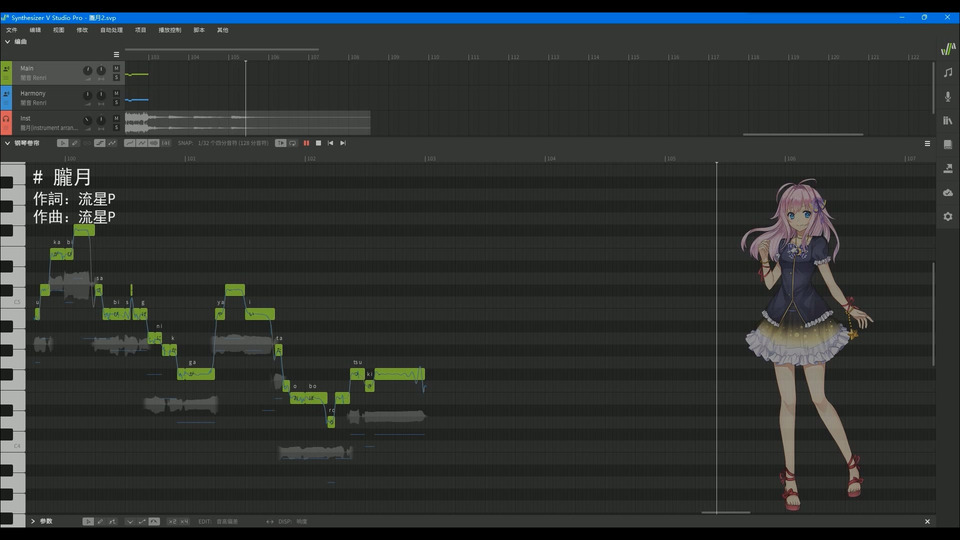Solo the Harmony track

coord(116,102)
